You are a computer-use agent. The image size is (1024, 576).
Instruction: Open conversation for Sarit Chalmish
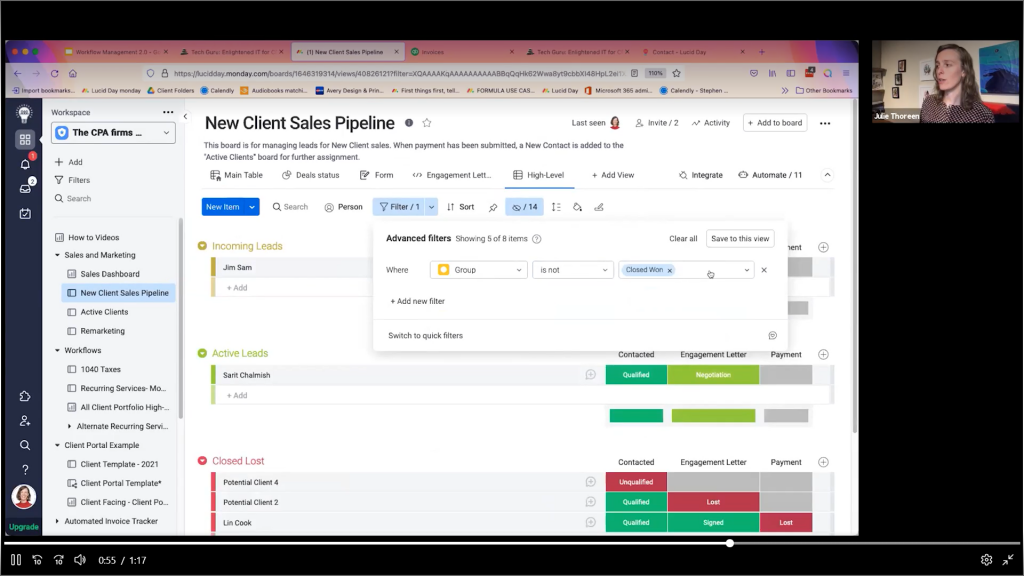click(590, 375)
